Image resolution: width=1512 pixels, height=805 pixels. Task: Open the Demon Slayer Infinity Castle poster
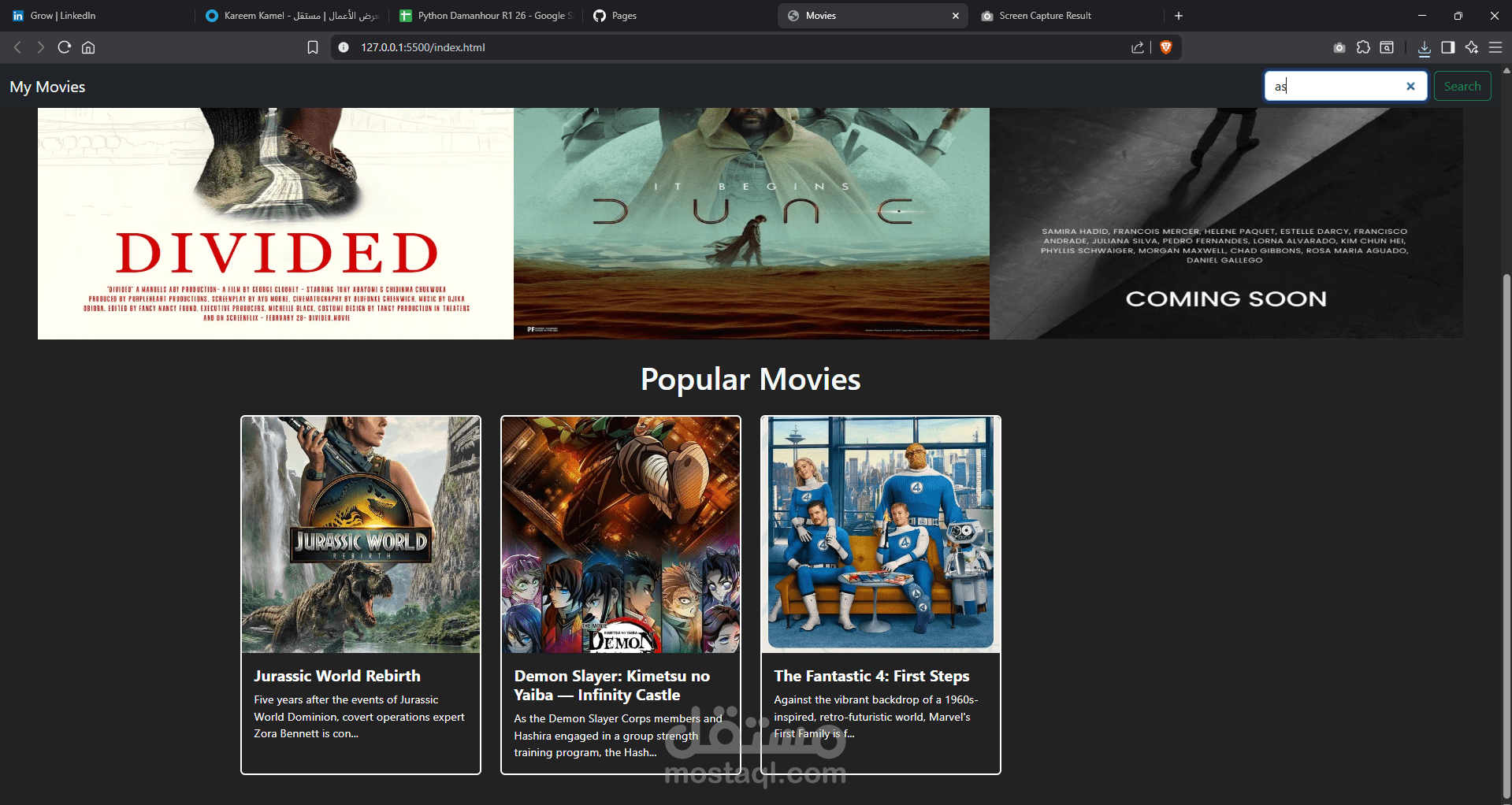tap(621, 535)
